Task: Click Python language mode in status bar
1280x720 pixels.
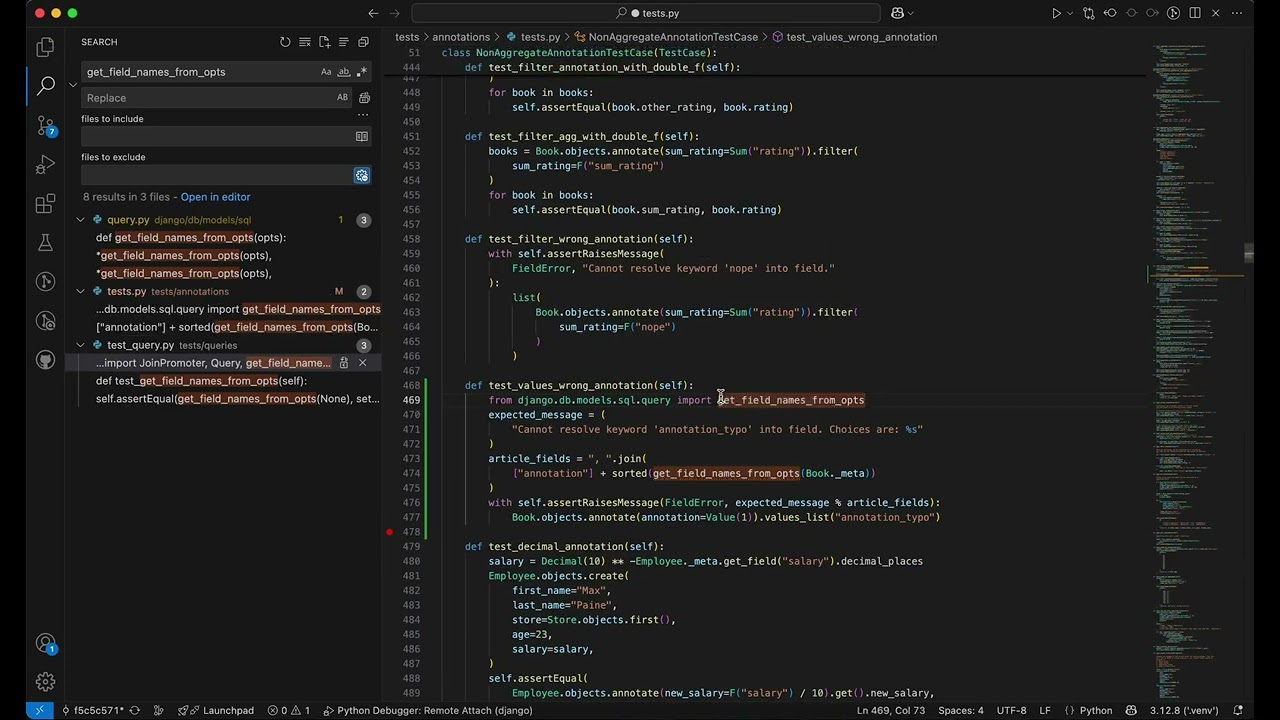Action: (x=1095, y=710)
